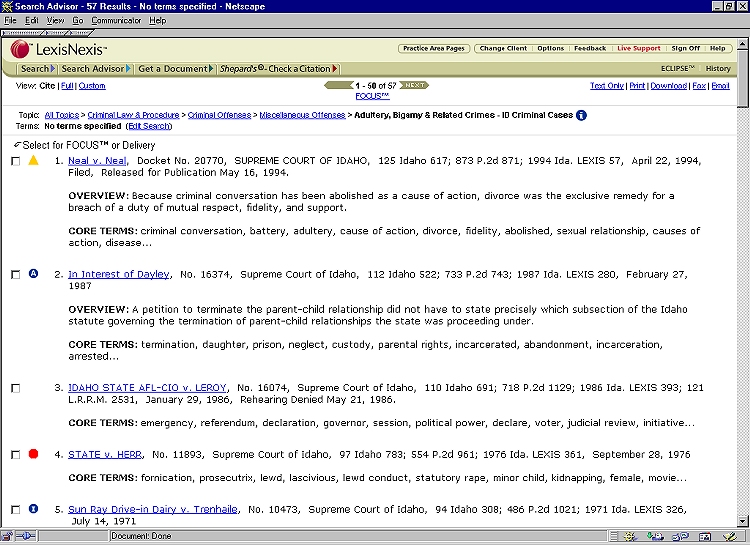Open the Composer icon in the component bar
Image resolution: width=750 pixels, height=545 pixels.
(x=729, y=536)
